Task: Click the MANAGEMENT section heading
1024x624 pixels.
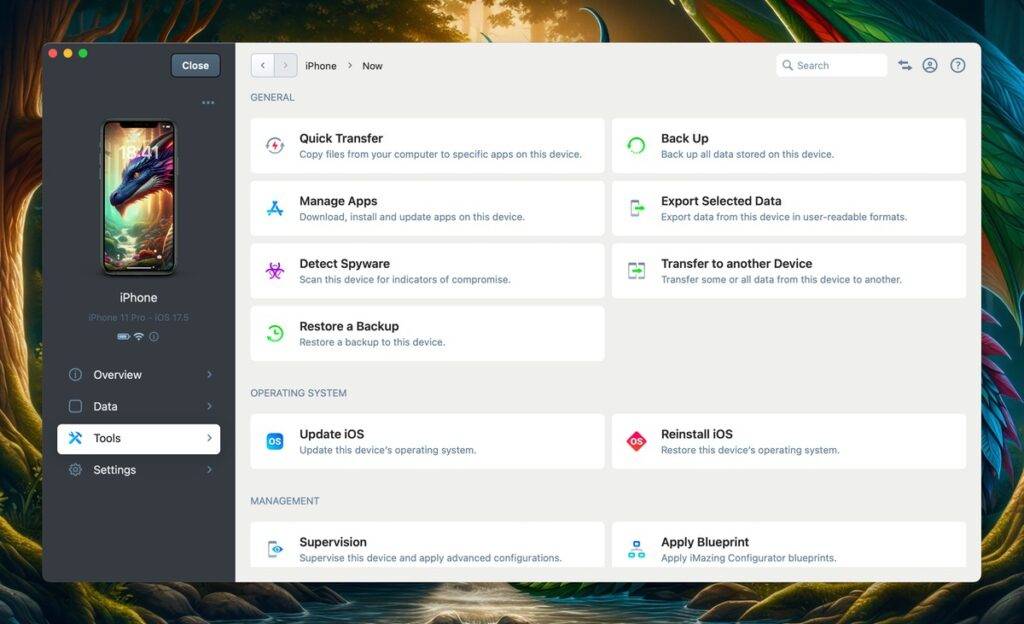Action: (285, 501)
